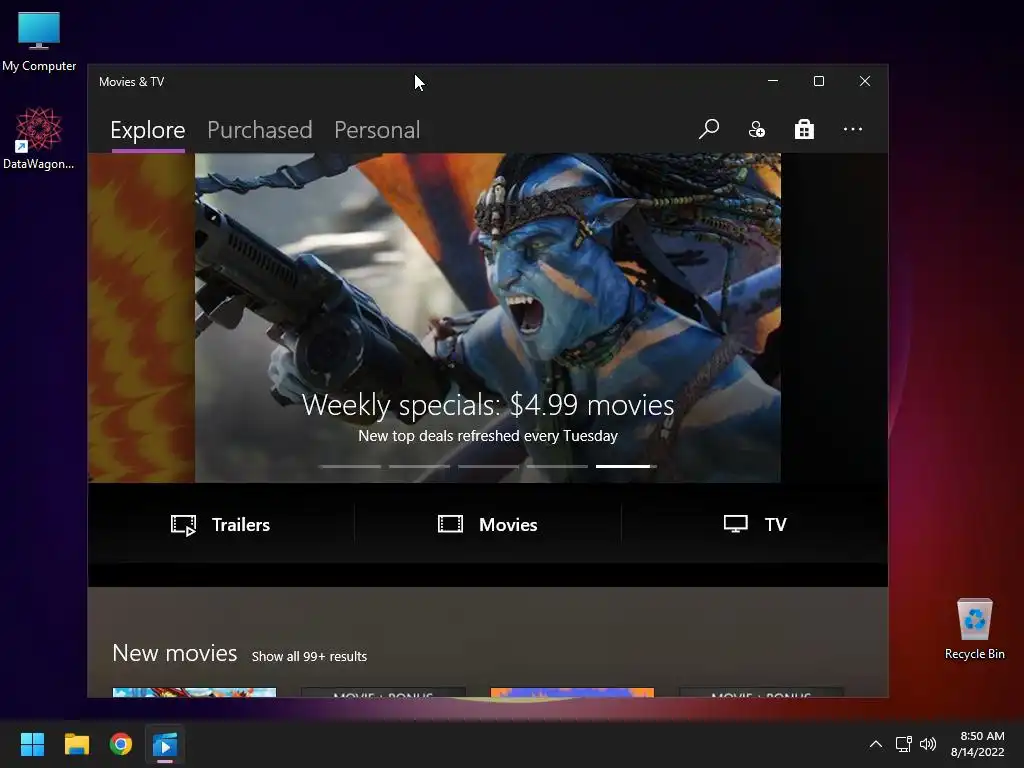
Task: Click the volume speaker icon
Action: tap(927, 744)
